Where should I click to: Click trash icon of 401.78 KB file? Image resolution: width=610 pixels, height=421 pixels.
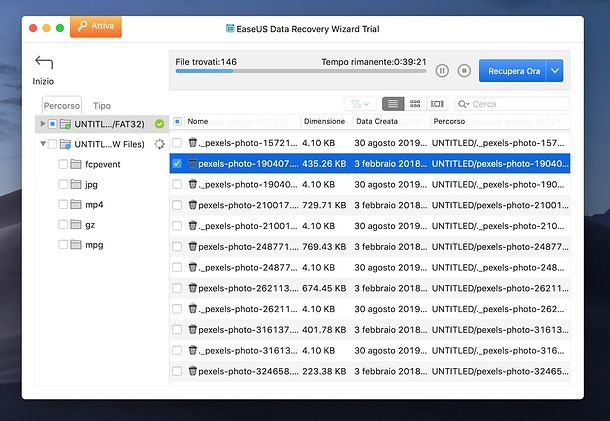[193, 330]
